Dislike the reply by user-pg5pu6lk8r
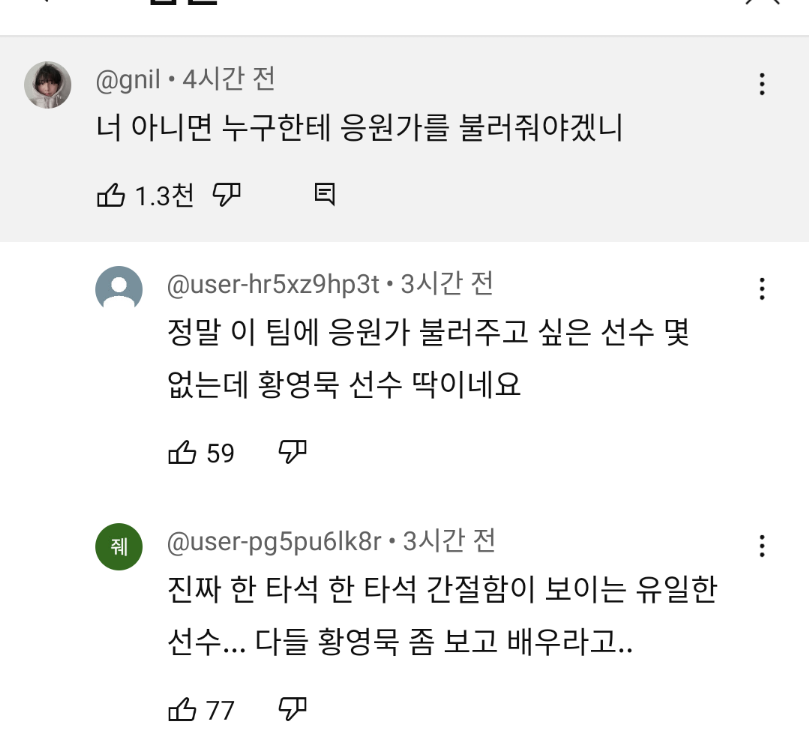Viewport: 809px width, 748px height. point(293,709)
